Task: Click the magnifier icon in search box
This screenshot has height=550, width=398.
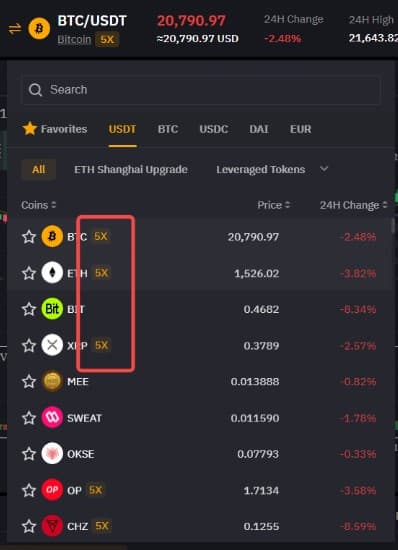Action: [x=35, y=90]
